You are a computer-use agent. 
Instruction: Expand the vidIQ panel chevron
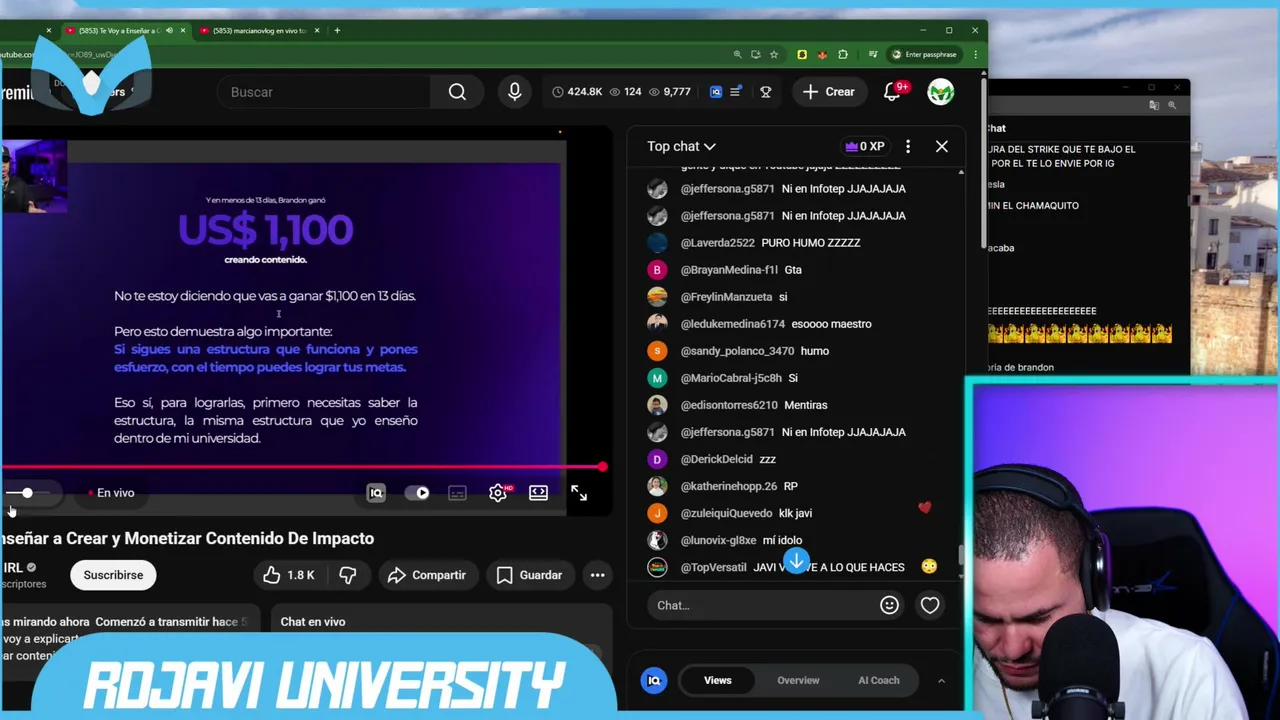tap(941, 680)
